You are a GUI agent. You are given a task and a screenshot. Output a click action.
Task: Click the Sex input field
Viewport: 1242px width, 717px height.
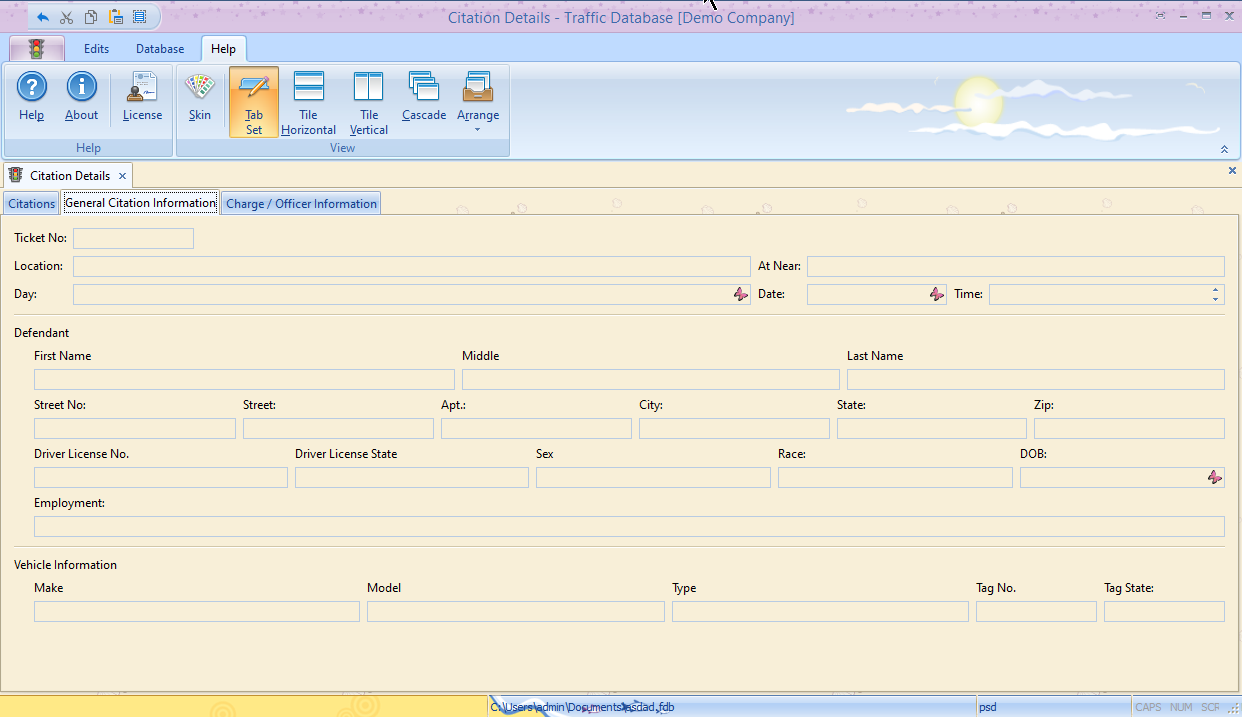(653, 477)
